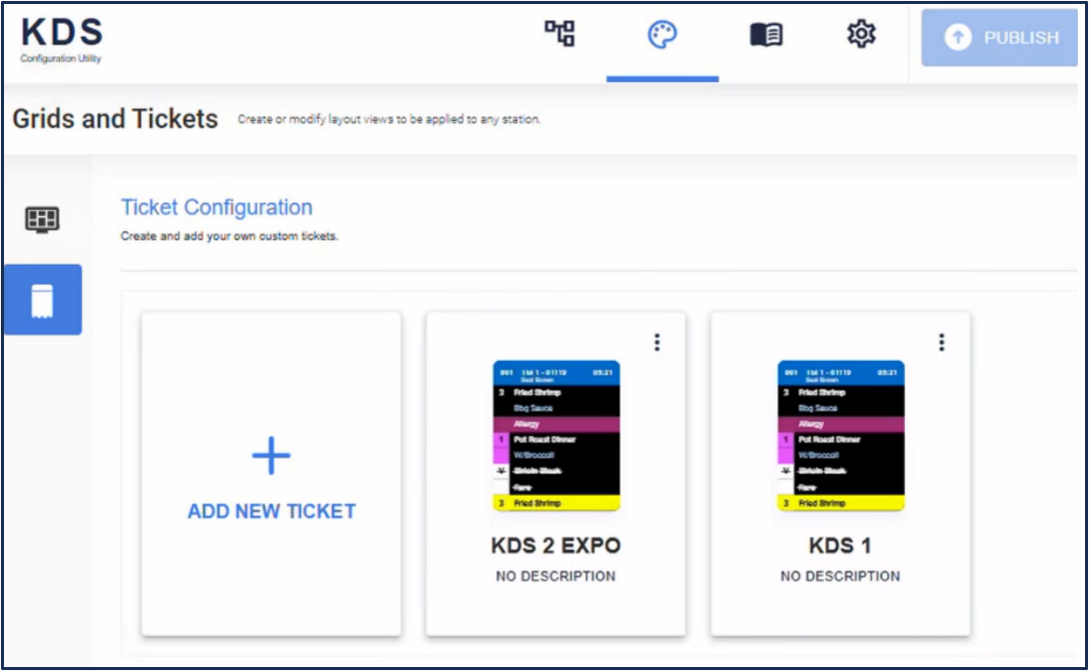Click ADD NEW TICKET label
Viewport: 1089px width, 671px height.
click(272, 511)
